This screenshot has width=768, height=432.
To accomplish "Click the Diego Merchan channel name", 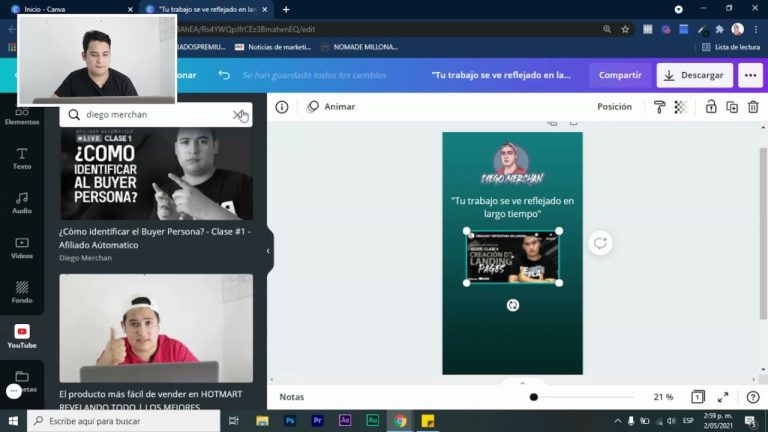I will click(x=85, y=258).
